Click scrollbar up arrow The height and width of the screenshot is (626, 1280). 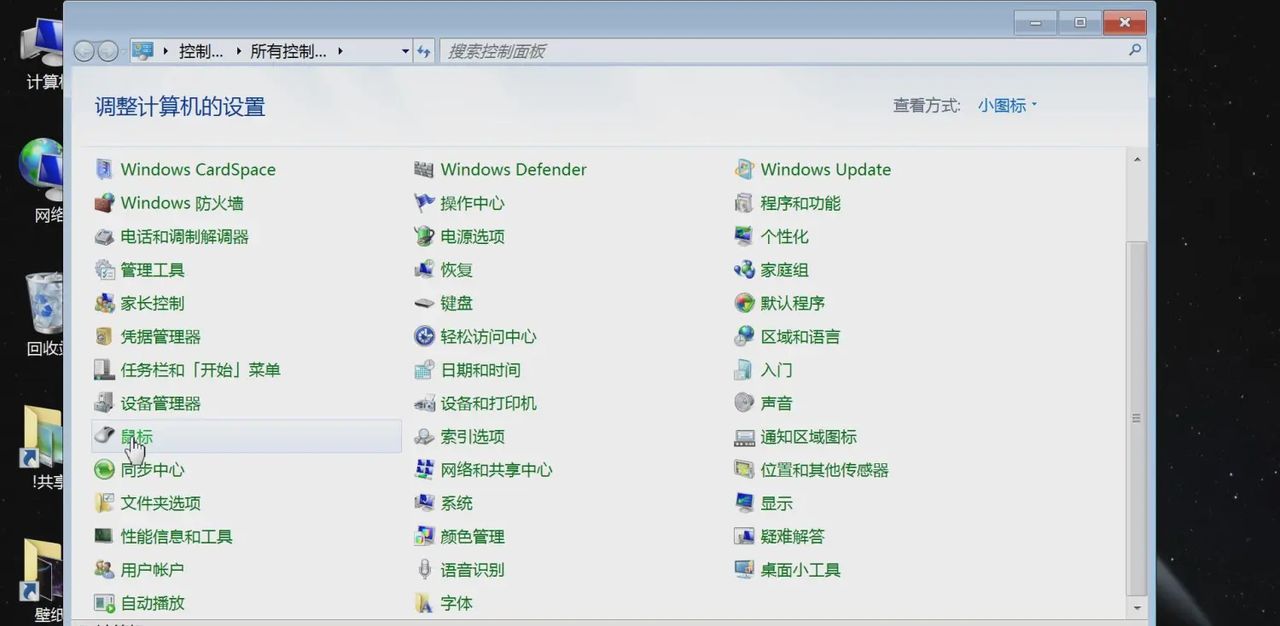[1137, 159]
